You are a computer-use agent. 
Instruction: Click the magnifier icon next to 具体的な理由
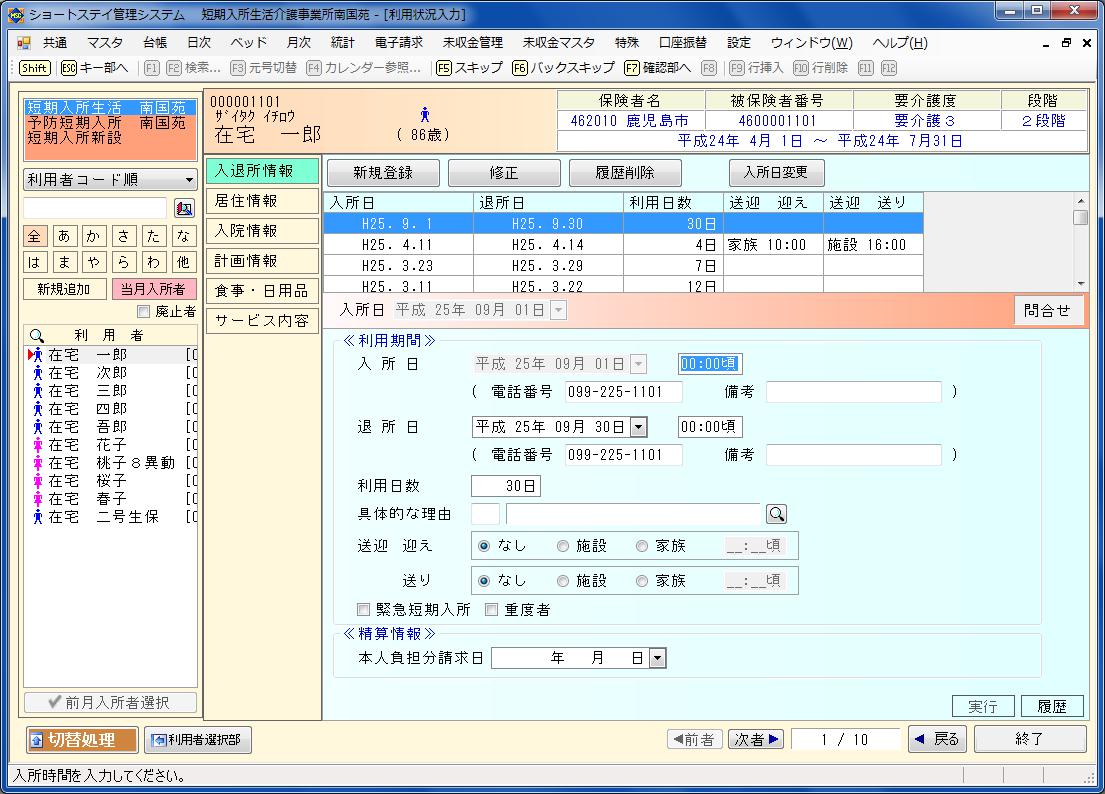tap(776, 514)
